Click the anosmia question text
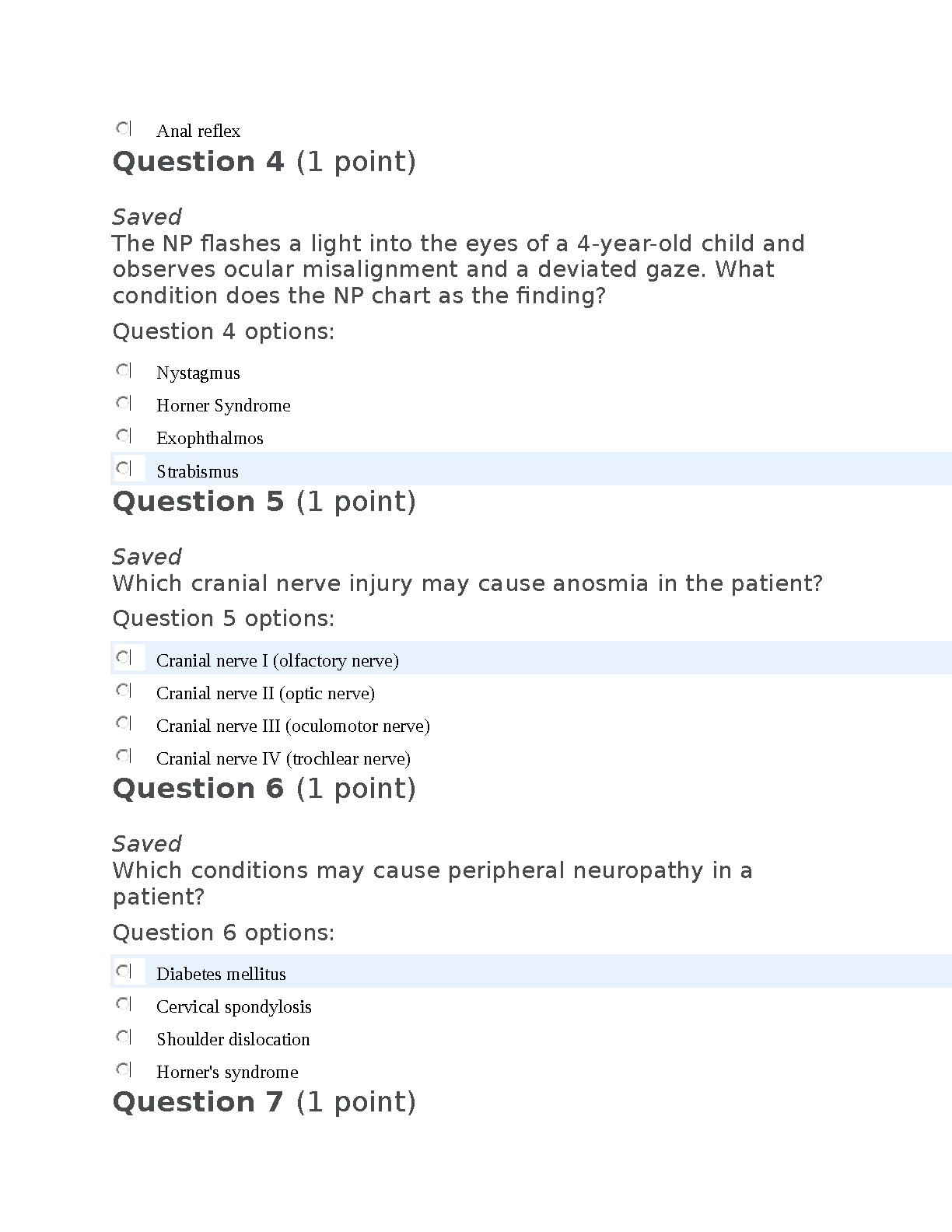 tap(467, 583)
